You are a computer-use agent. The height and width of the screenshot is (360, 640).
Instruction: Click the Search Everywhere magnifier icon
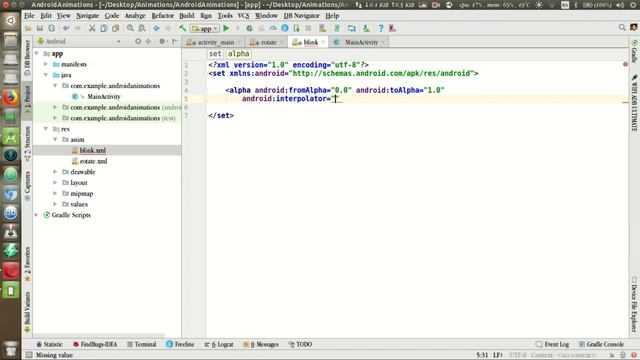tap(622, 27)
